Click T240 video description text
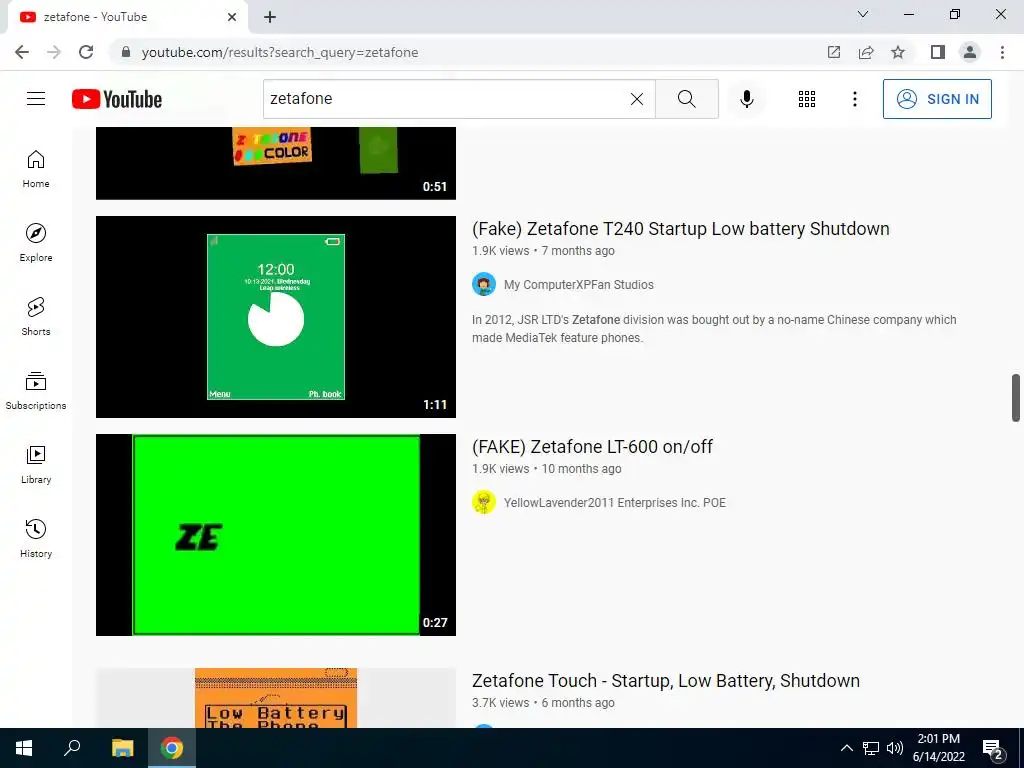This screenshot has width=1024, height=768. click(714, 328)
